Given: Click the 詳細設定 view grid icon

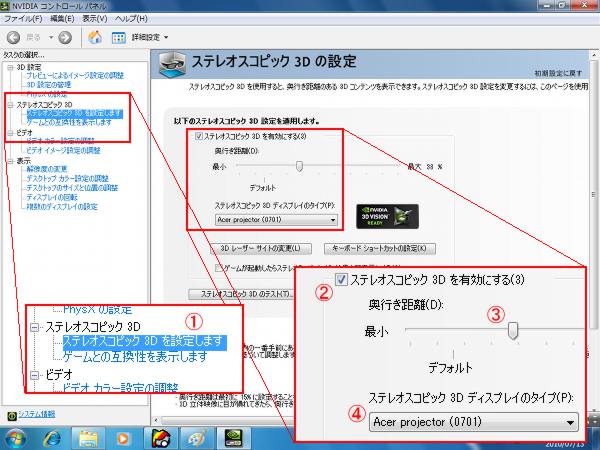Looking at the screenshot, I should [x=119, y=38].
